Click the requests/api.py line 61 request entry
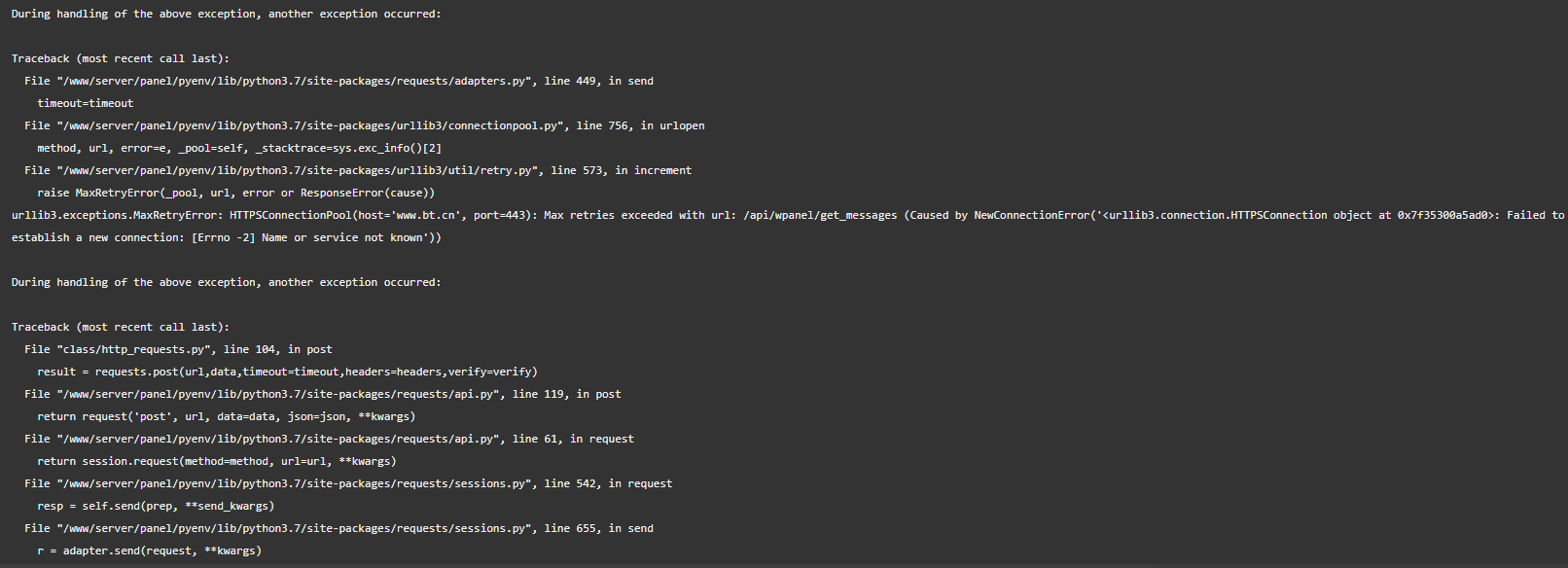Screen dimensions: 1568x568 pyautogui.click(x=329, y=439)
